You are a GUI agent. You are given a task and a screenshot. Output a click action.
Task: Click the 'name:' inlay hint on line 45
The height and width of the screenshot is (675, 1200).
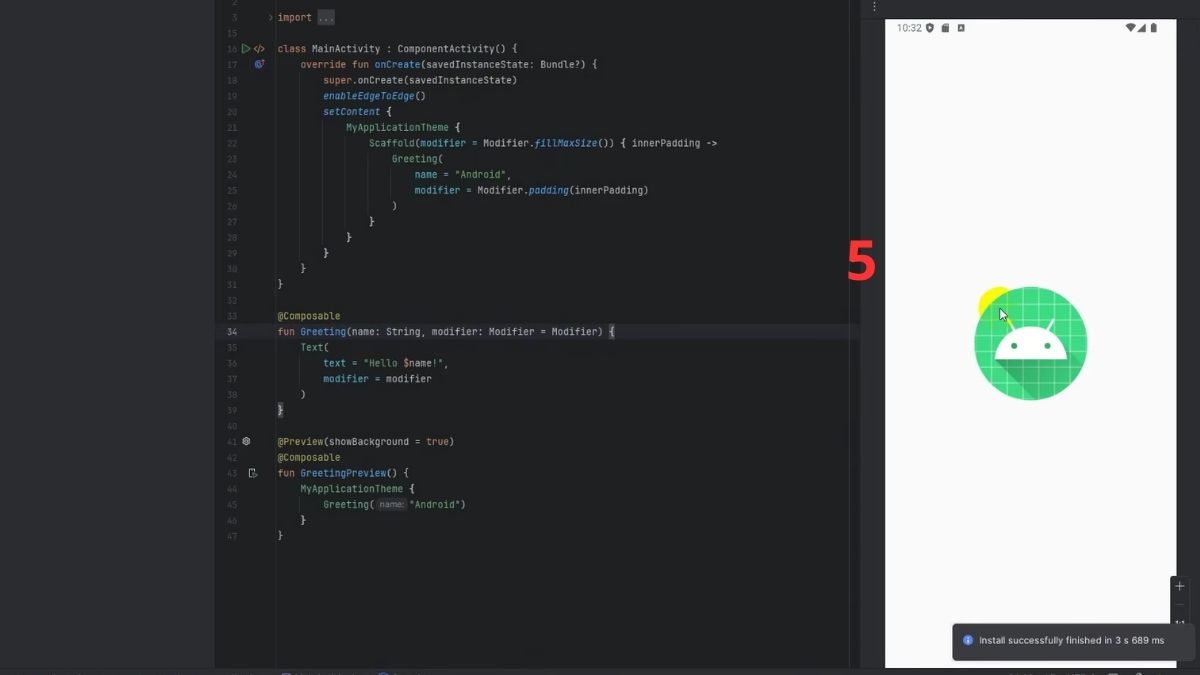(x=392, y=505)
